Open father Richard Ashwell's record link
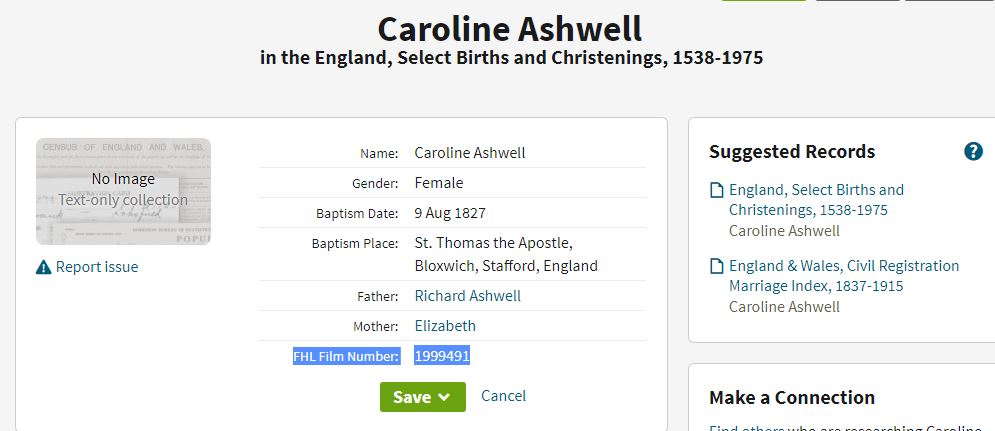Viewport: 995px width, 431px height. (x=468, y=296)
